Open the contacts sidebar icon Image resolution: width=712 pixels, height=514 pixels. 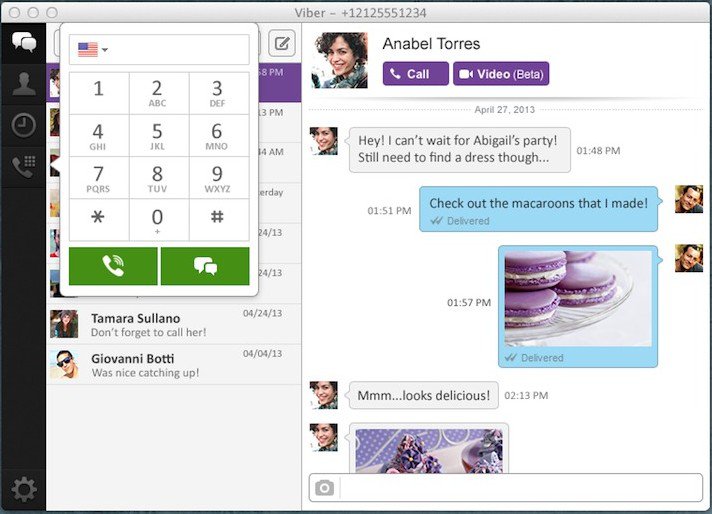click(23, 83)
